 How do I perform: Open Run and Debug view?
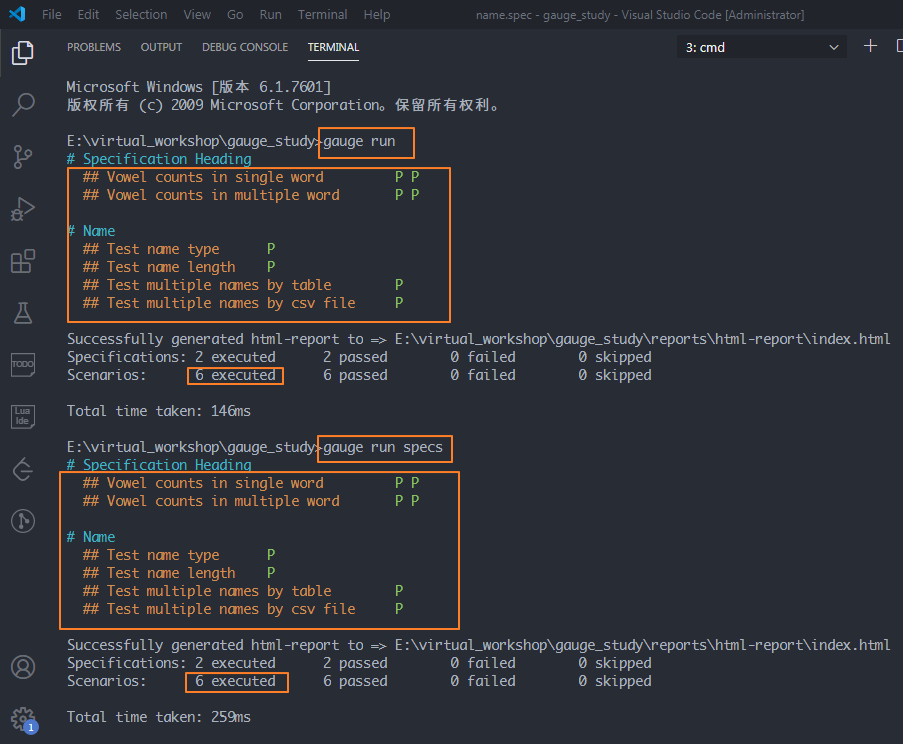[x=22, y=209]
